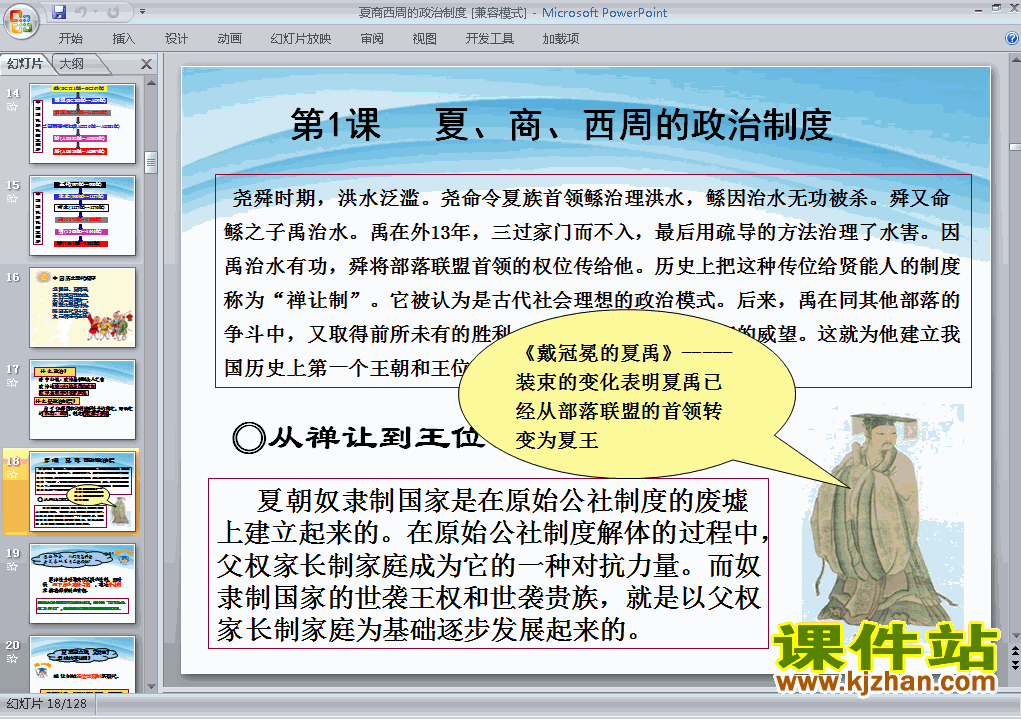Close the slide thumbnail pane

147,64
